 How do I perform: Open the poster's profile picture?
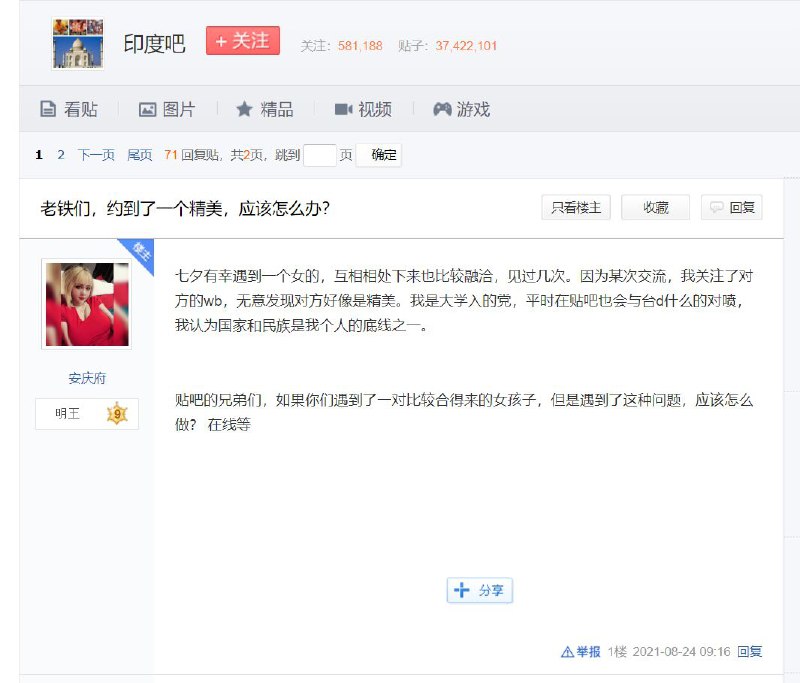[x=87, y=304]
